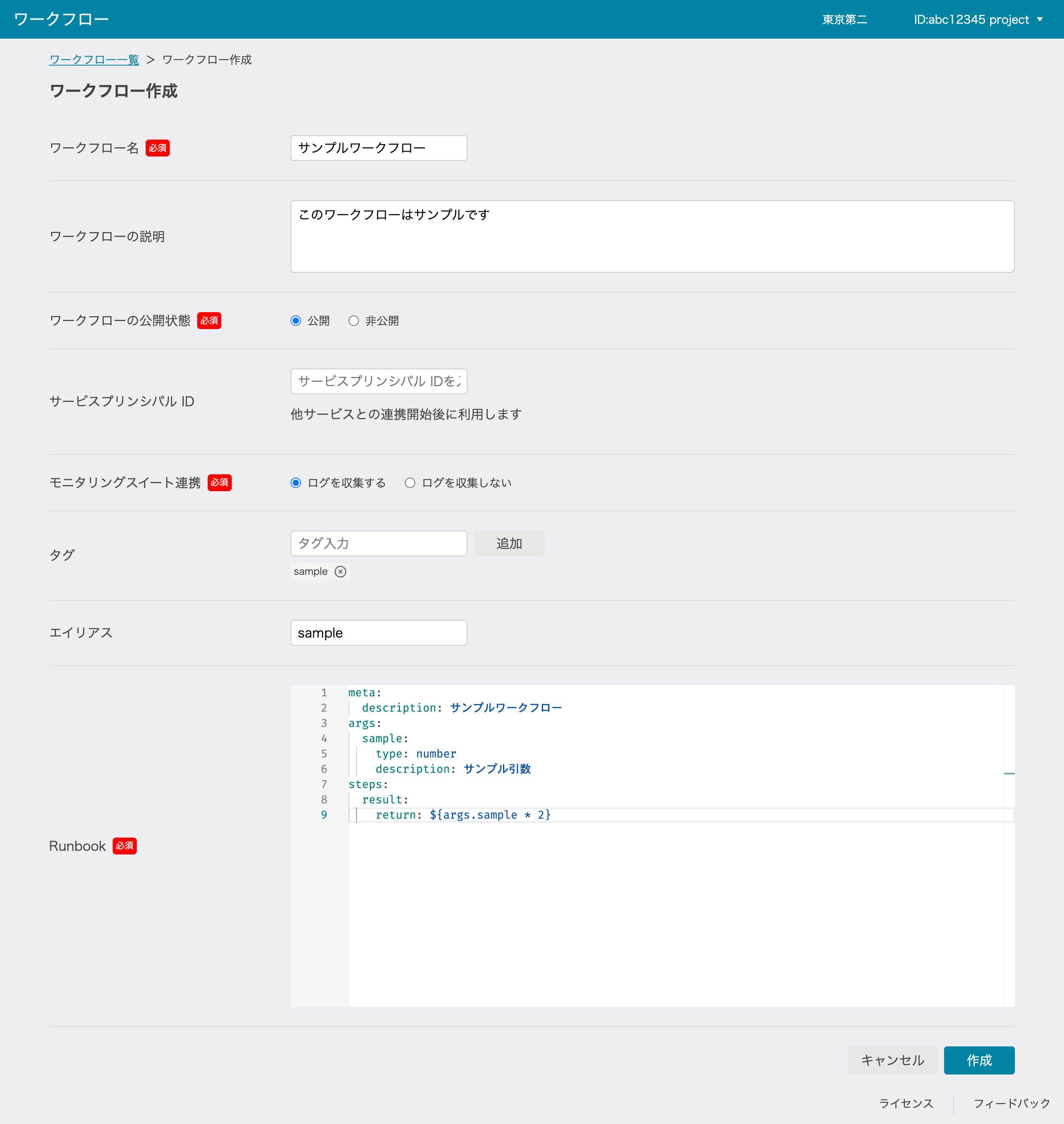Open the フィードバック footer link
The width and height of the screenshot is (1064, 1124).
pos(1012,1103)
